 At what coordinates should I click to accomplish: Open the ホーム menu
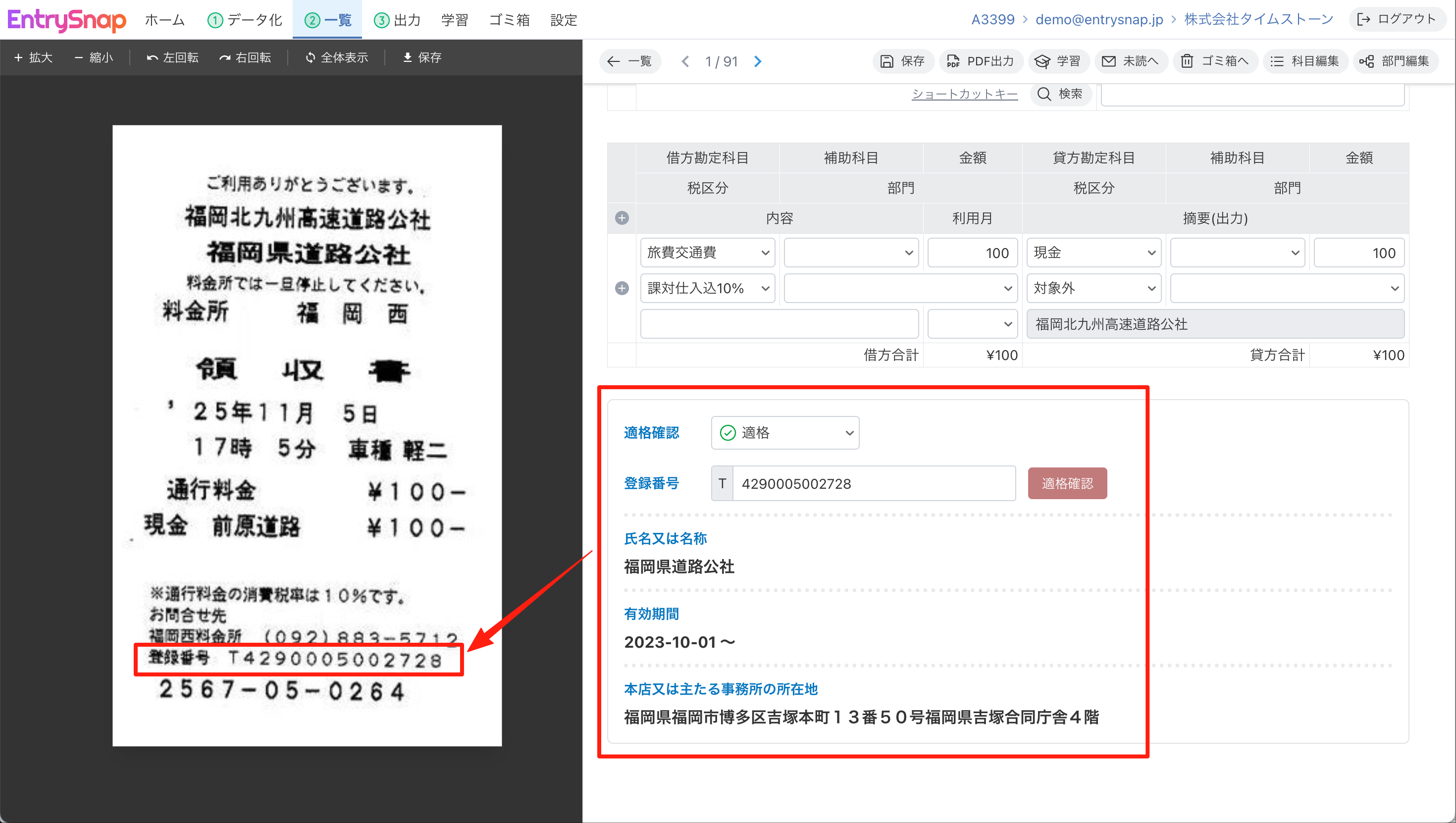[164, 20]
